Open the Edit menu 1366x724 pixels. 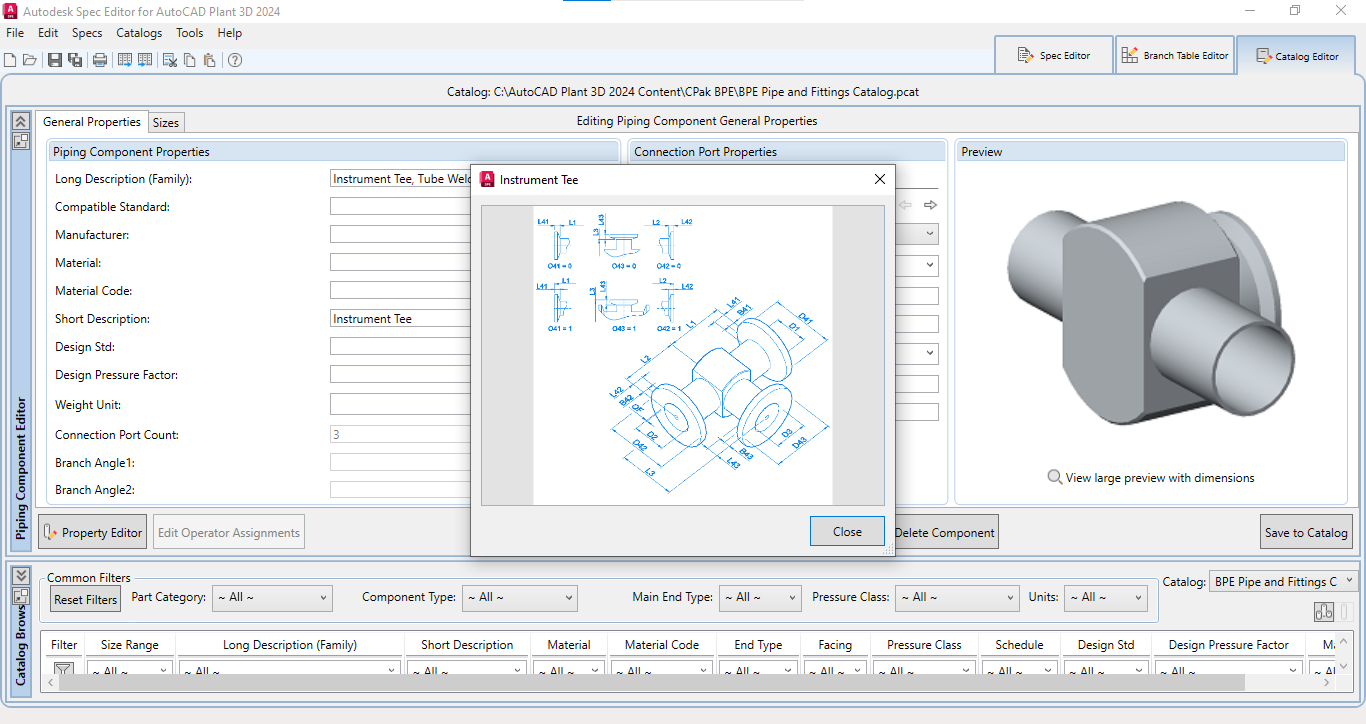[x=48, y=33]
